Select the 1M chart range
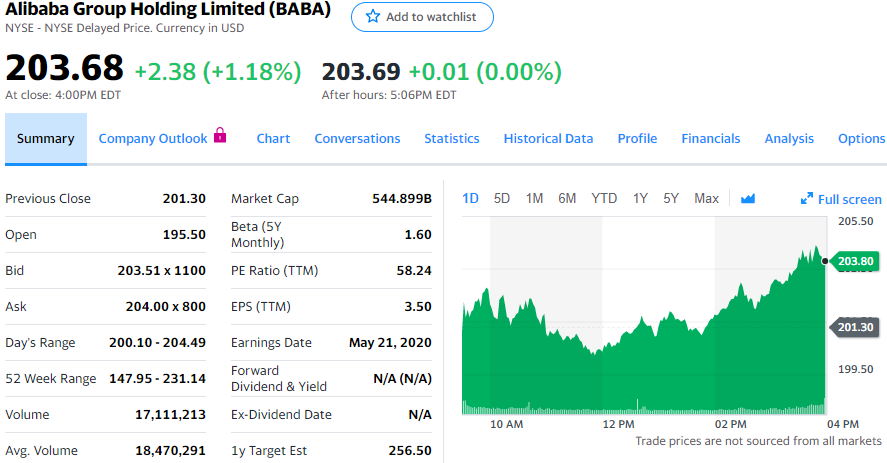Image resolution: width=887 pixels, height=463 pixels. click(534, 198)
